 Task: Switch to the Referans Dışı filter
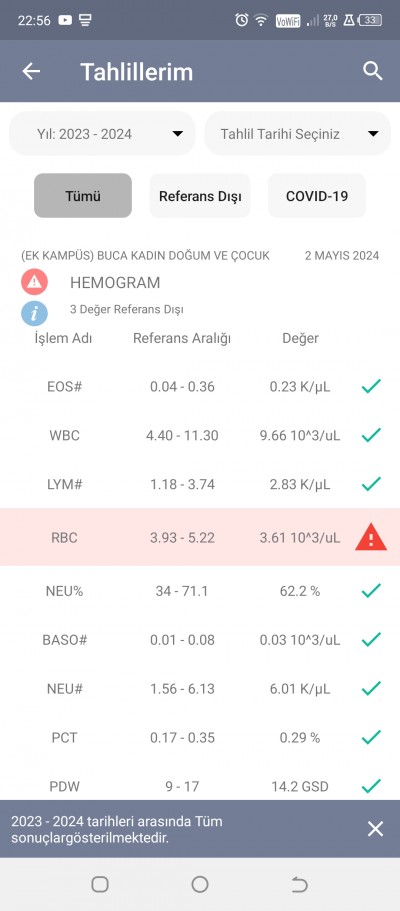[x=200, y=196]
